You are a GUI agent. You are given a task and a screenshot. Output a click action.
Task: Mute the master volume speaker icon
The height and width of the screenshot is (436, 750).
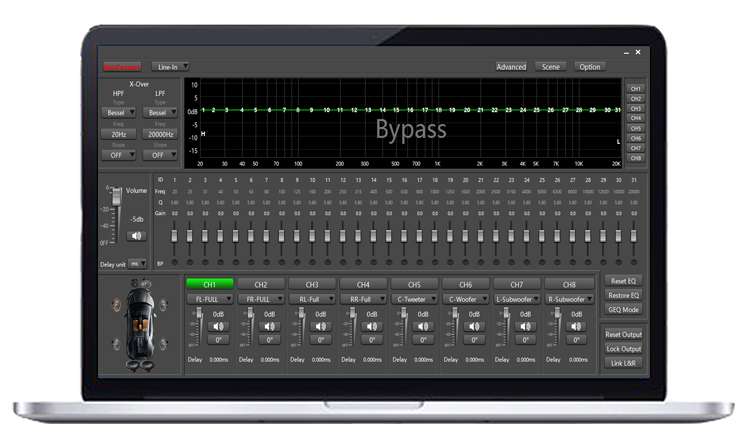click(x=136, y=236)
